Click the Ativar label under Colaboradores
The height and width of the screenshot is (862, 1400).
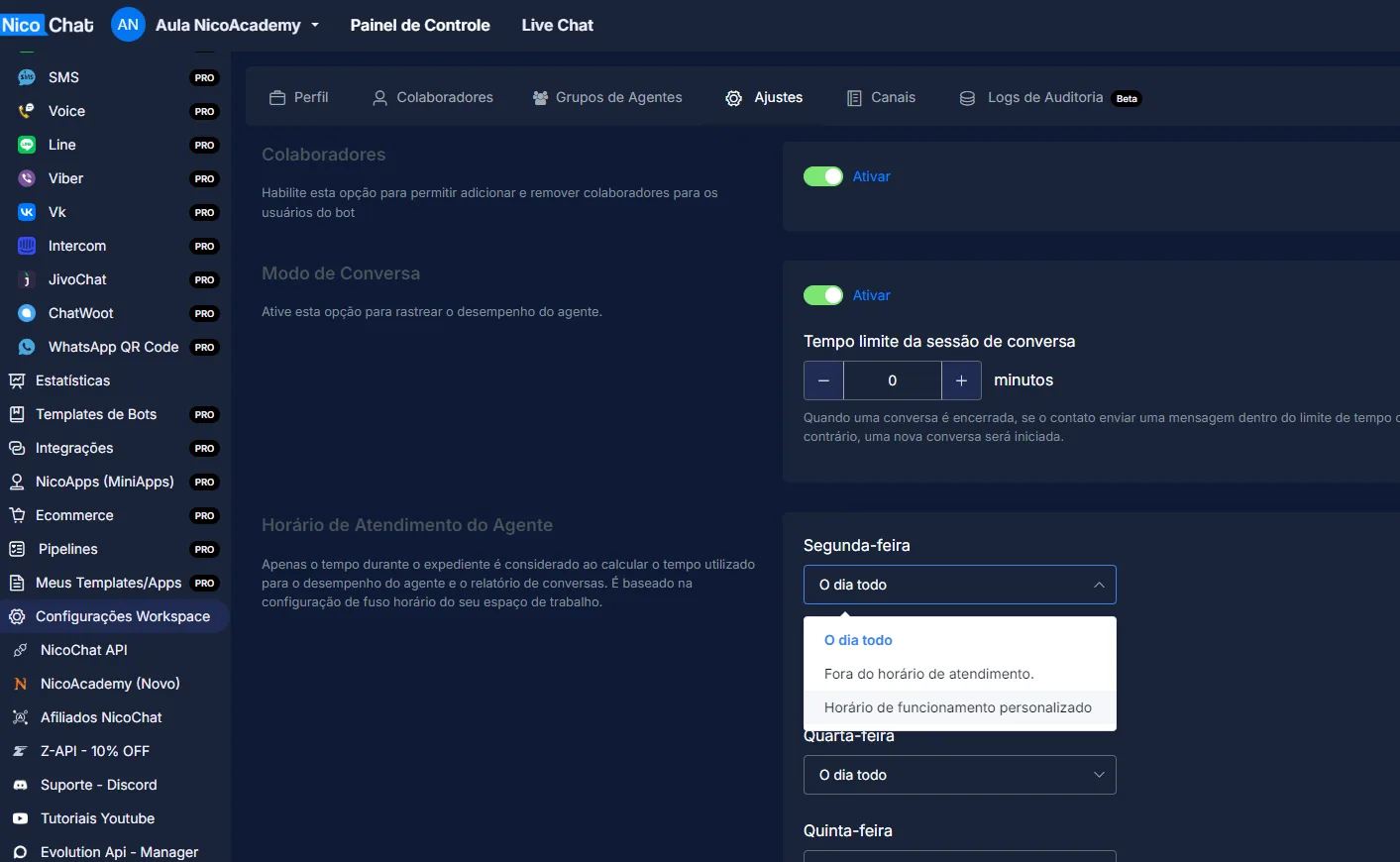[872, 176]
